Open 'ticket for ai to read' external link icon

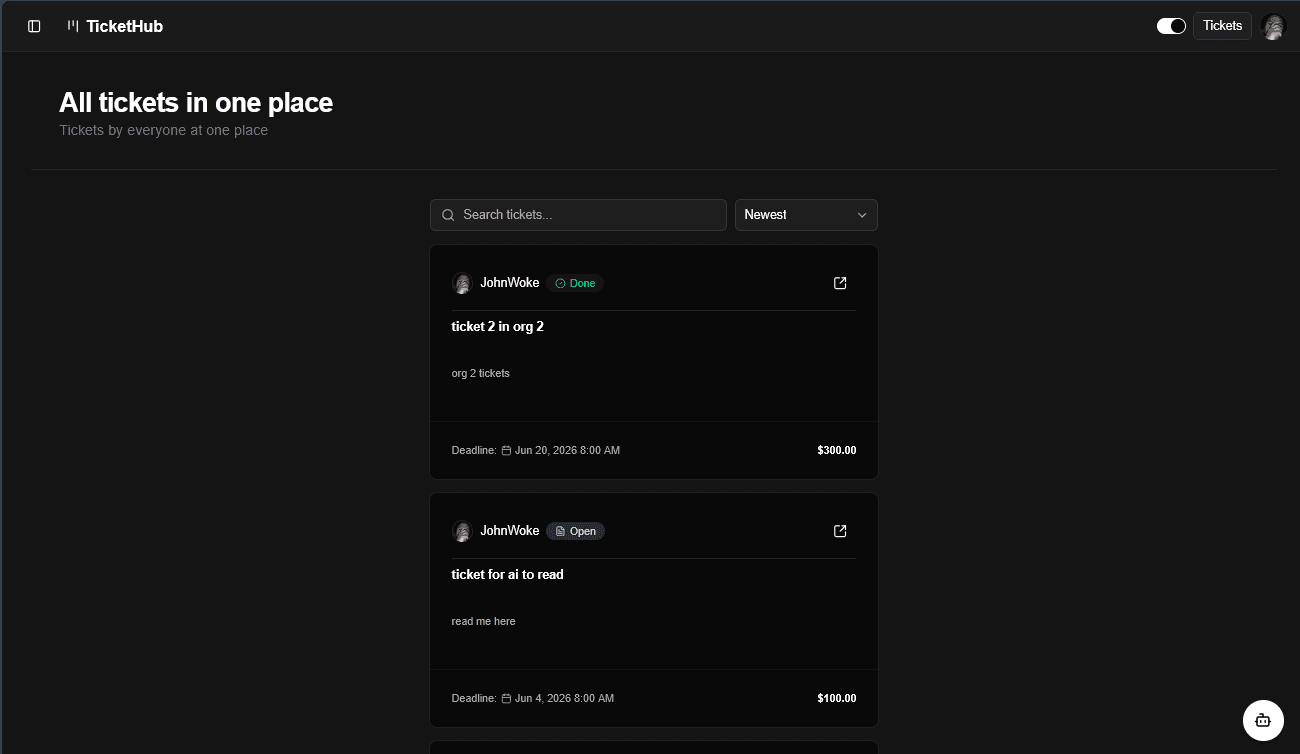pos(840,531)
